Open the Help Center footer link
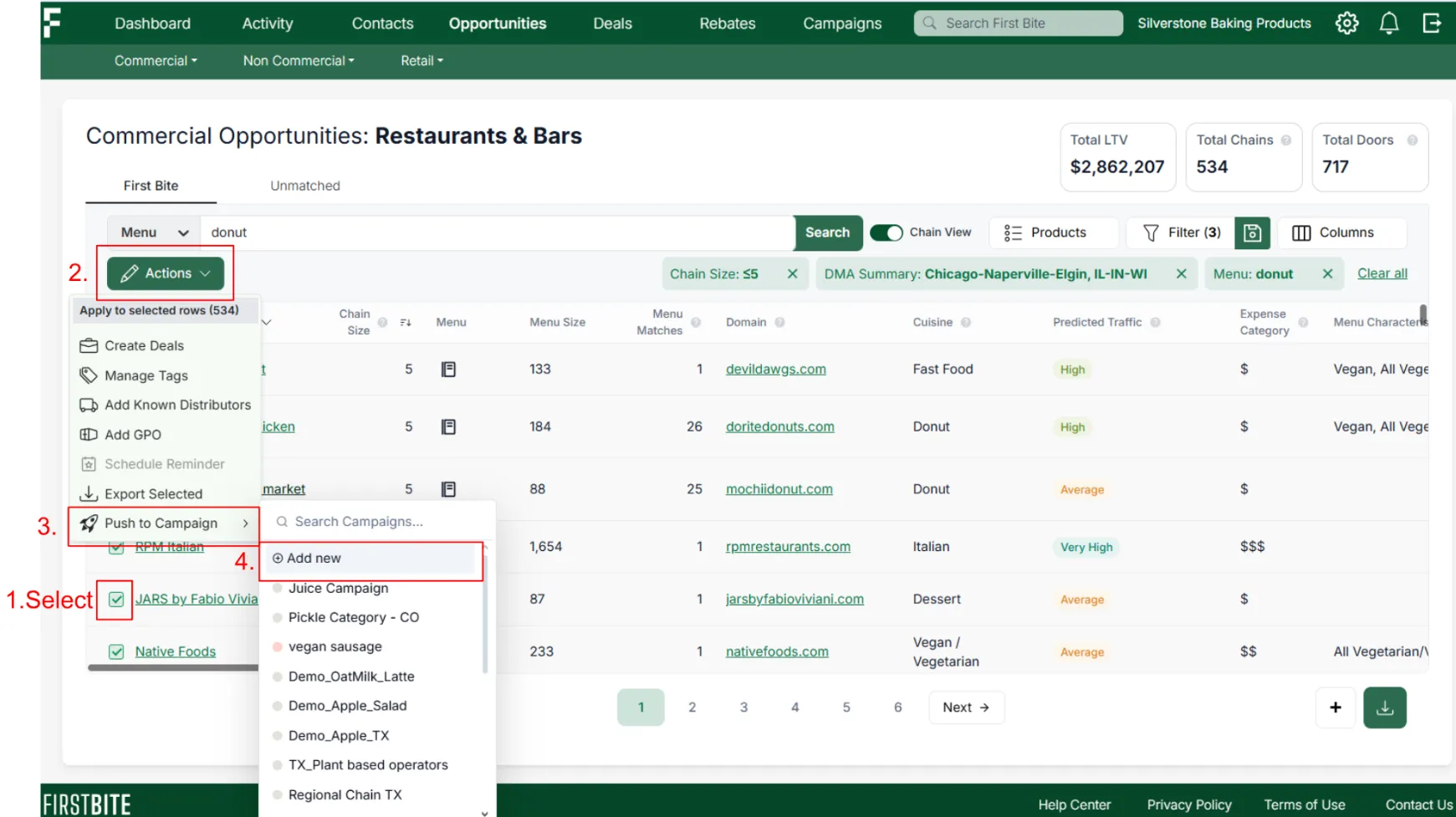 1075,804
